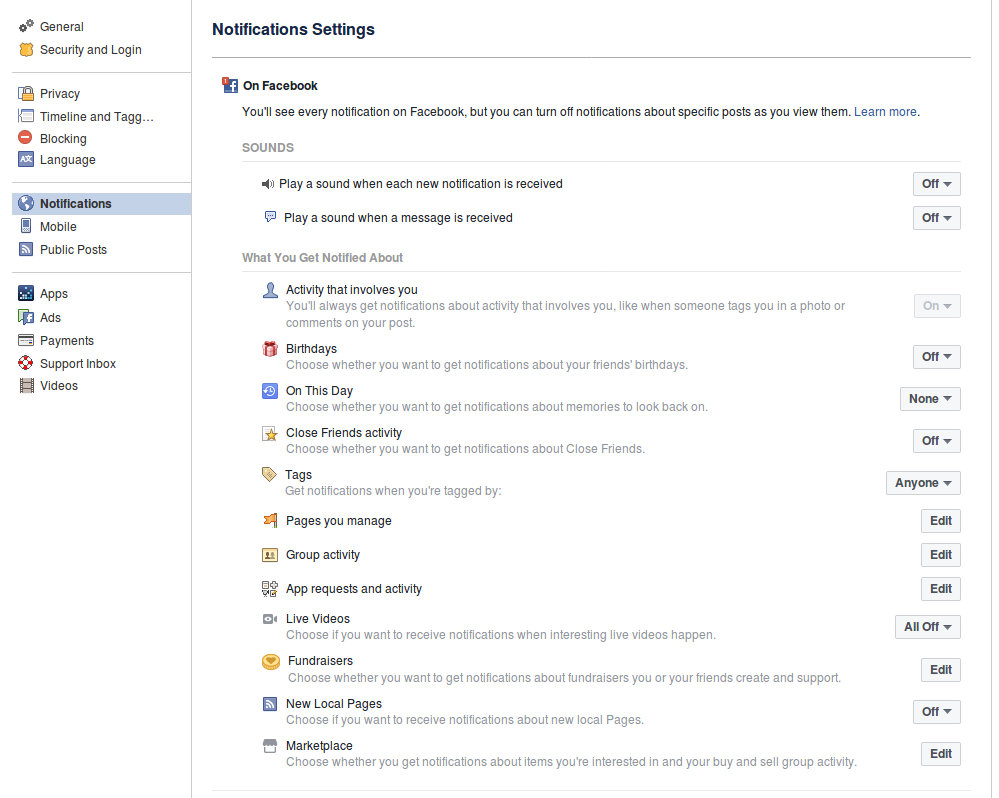Screen dimensions: 999x798
Task: Click the Tags label icon
Action: (x=270, y=474)
